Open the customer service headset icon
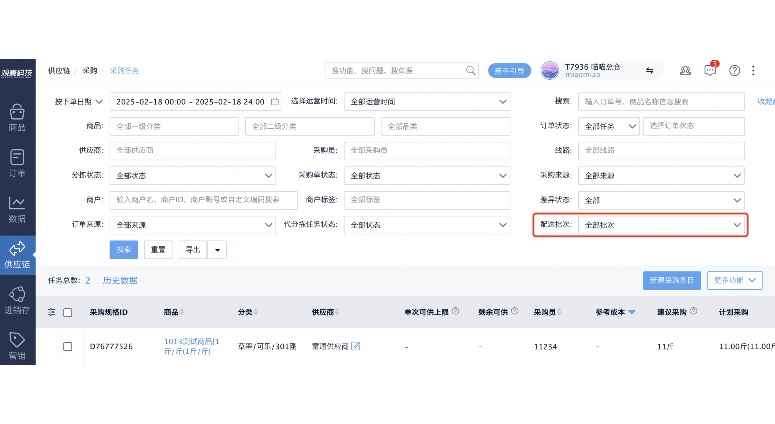The image size is (775, 424). [685, 71]
